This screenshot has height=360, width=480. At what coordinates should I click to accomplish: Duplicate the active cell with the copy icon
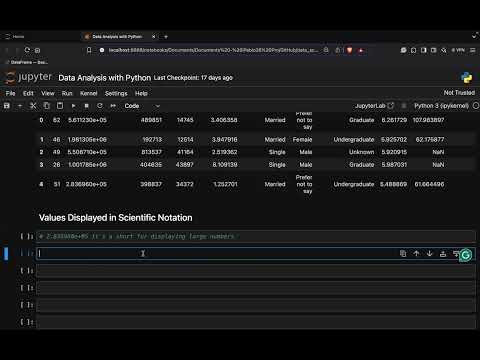tap(403, 254)
